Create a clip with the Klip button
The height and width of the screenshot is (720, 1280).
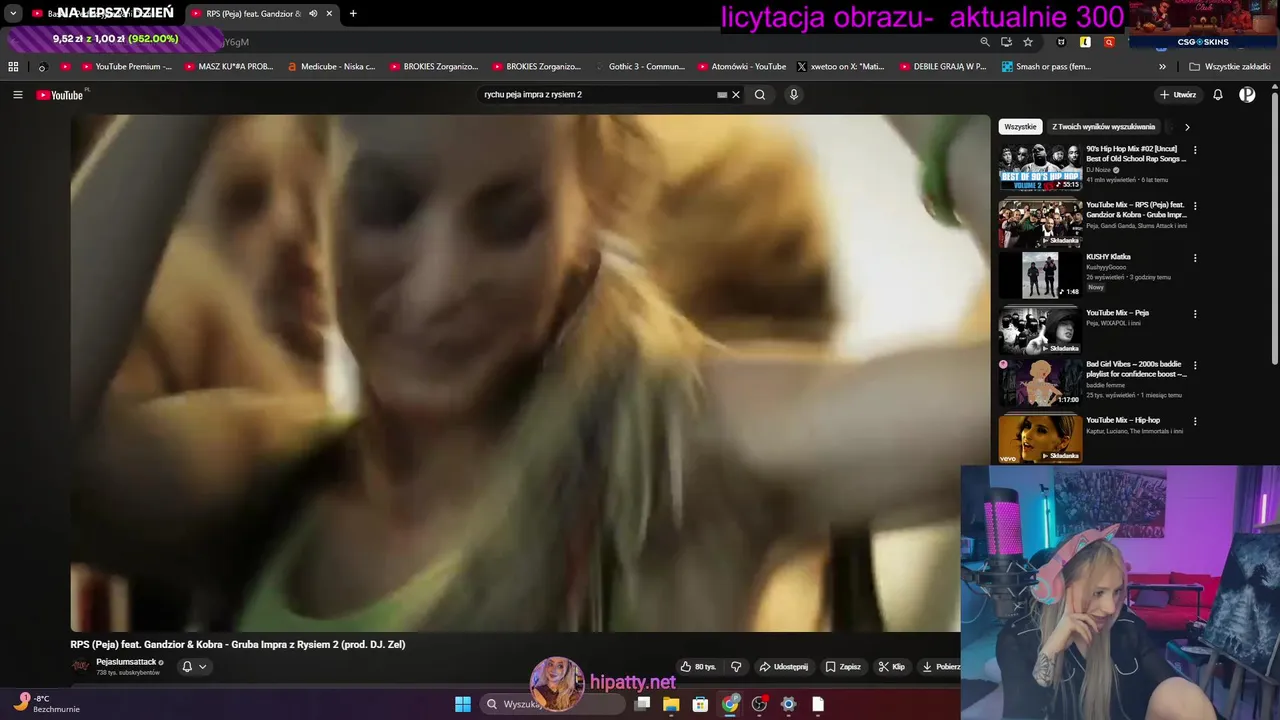[892, 667]
